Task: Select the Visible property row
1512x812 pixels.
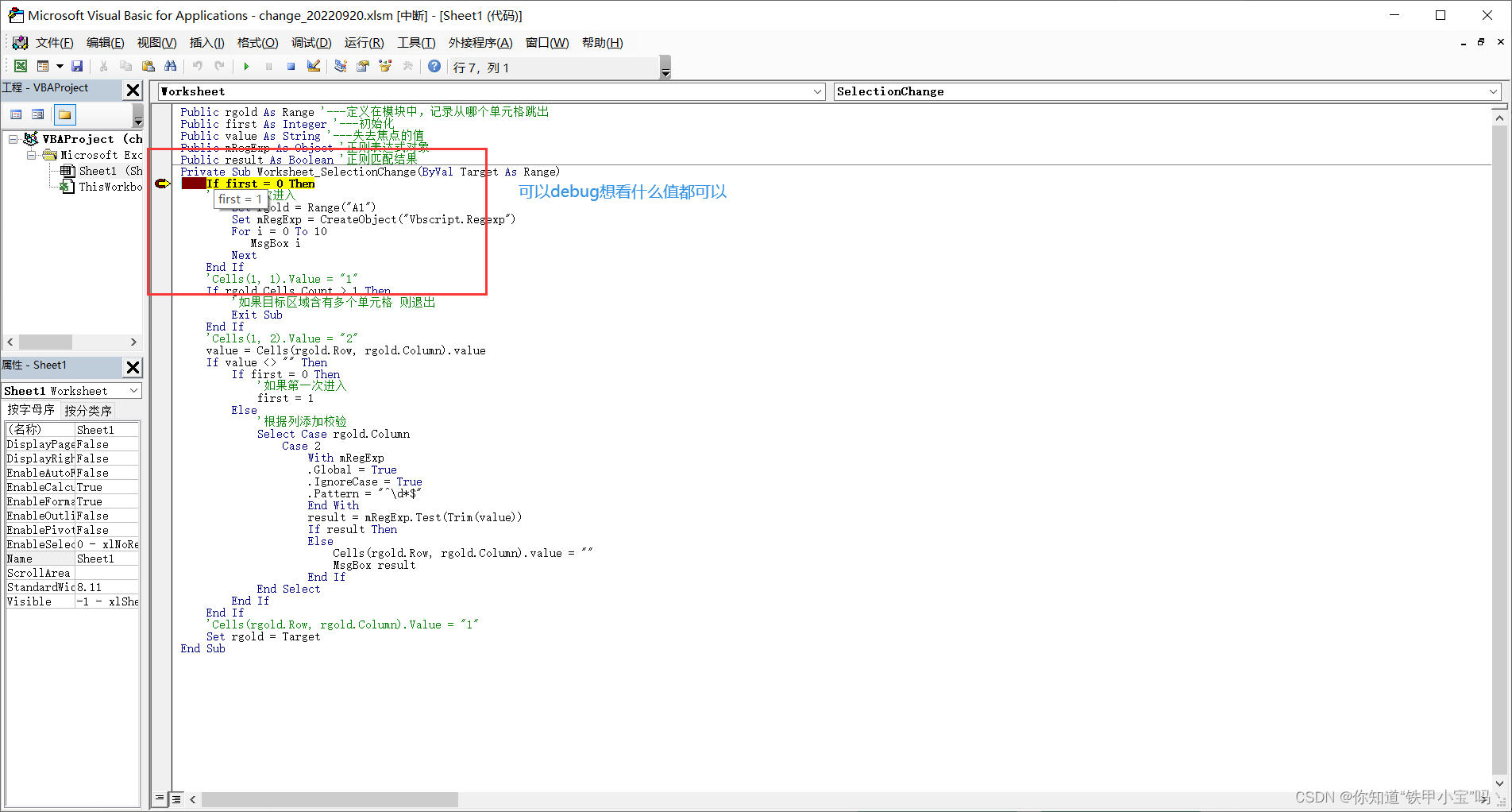Action: (72, 601)
